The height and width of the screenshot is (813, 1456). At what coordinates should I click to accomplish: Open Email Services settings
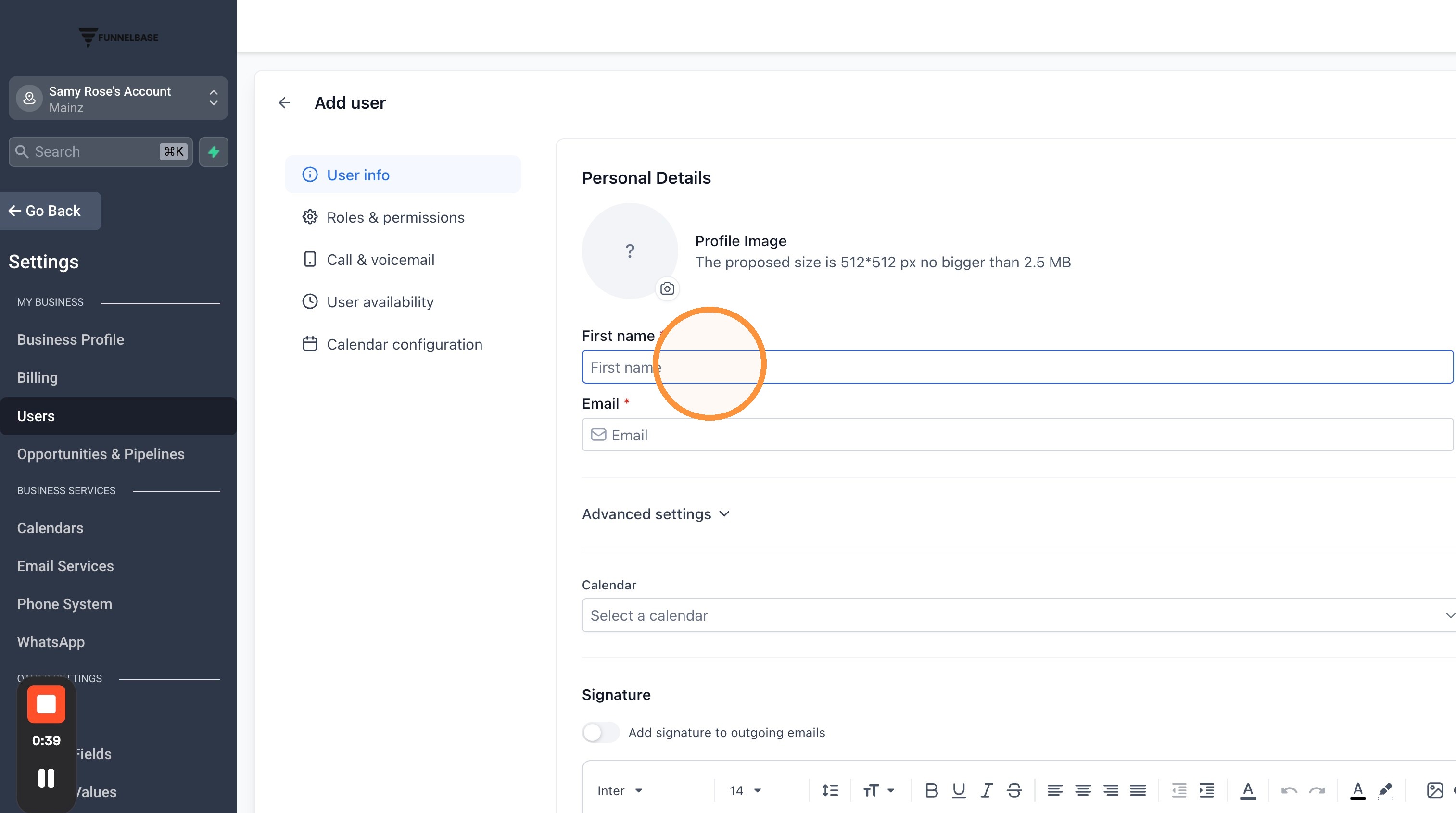pos(65,565)
